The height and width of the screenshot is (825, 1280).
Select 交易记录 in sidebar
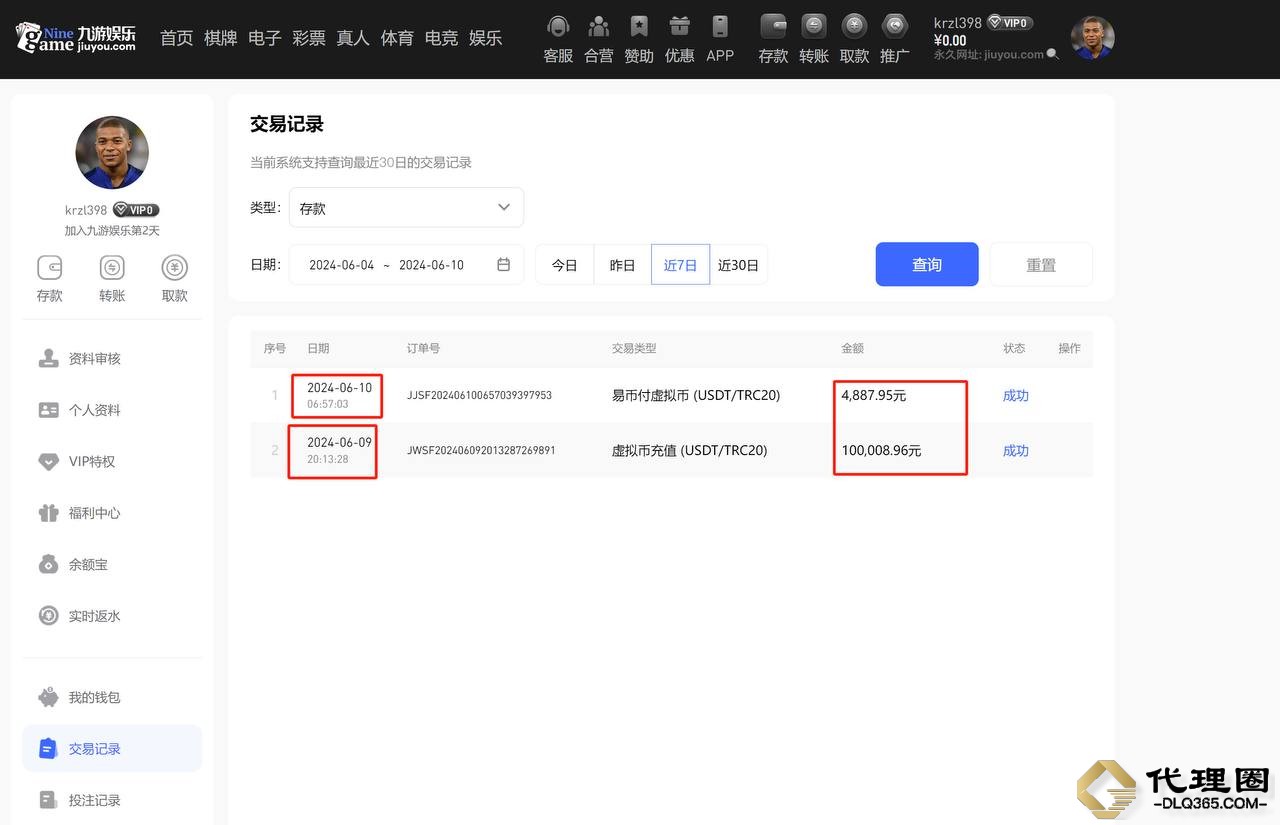(x=112, y=749)
